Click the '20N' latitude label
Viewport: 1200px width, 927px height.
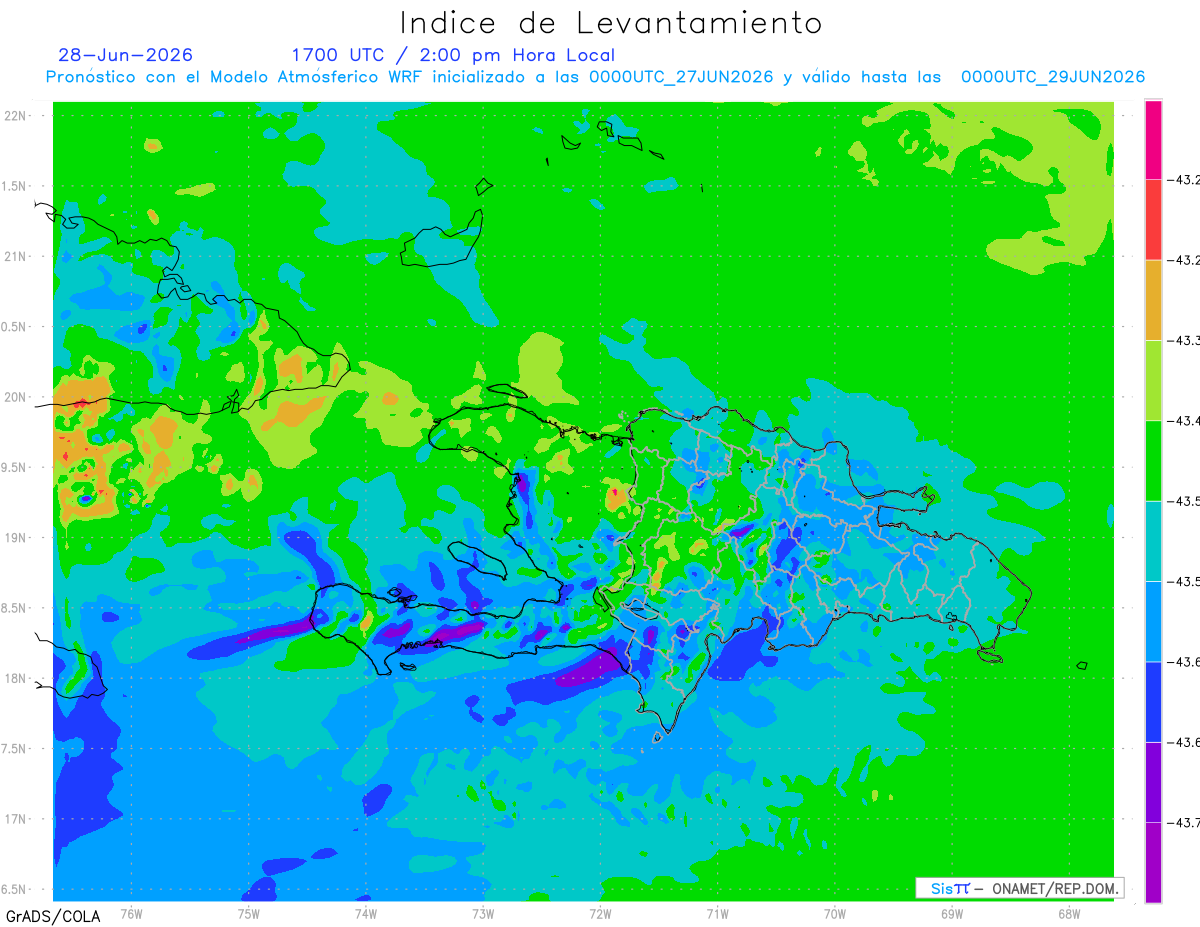click(17, 397)
